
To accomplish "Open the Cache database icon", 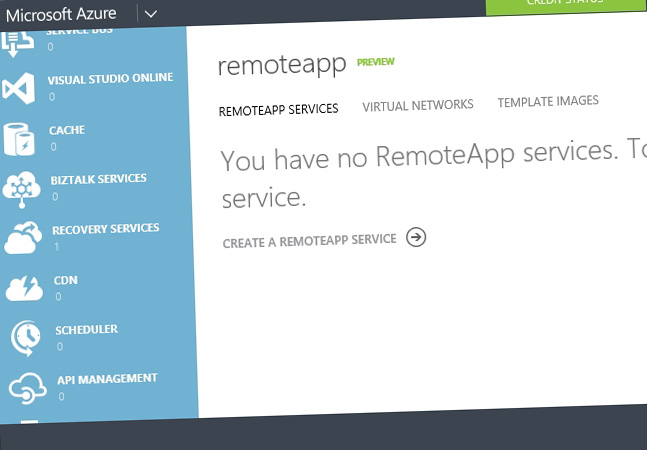I will click(19, 139).
